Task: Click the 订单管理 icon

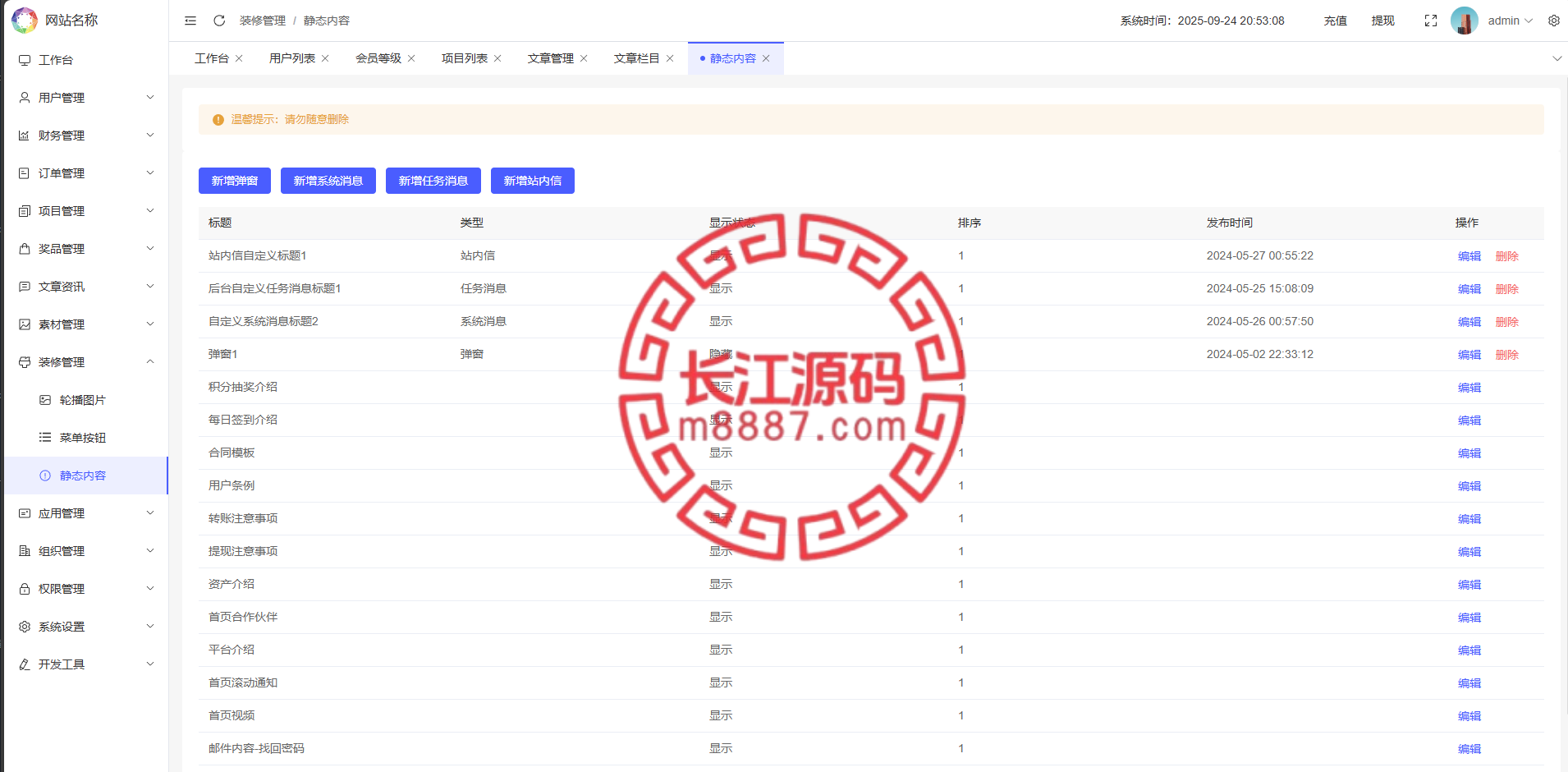Action: coord(25,173)
